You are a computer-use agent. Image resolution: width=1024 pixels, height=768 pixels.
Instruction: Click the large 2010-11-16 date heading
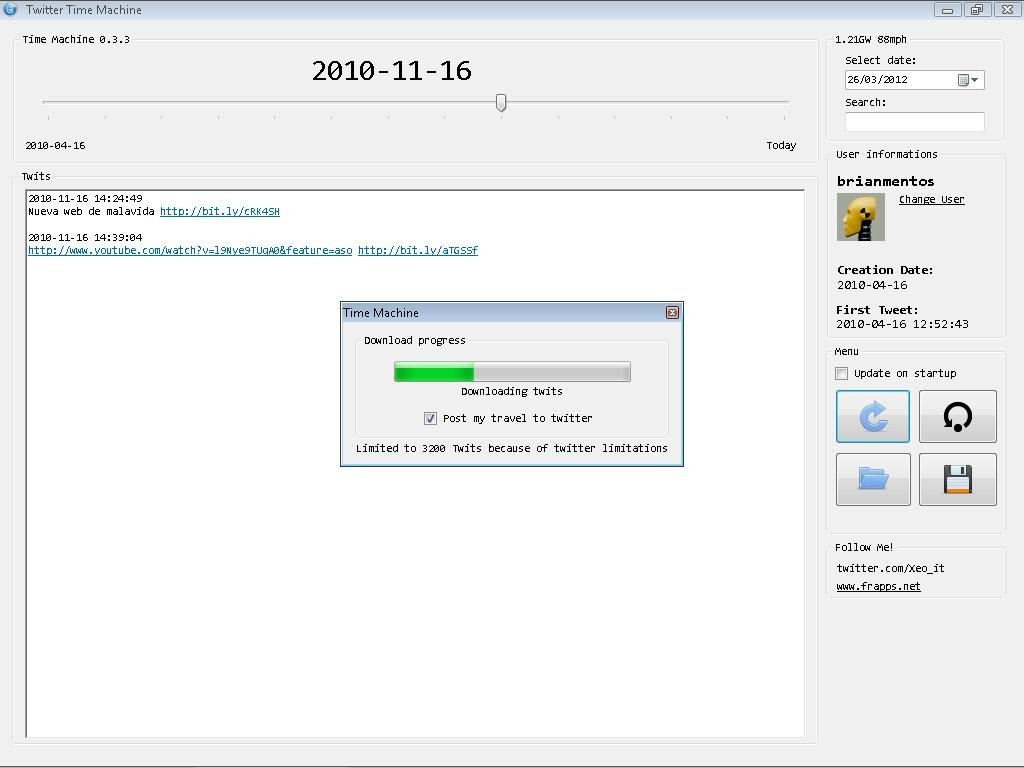coord(392,71)
